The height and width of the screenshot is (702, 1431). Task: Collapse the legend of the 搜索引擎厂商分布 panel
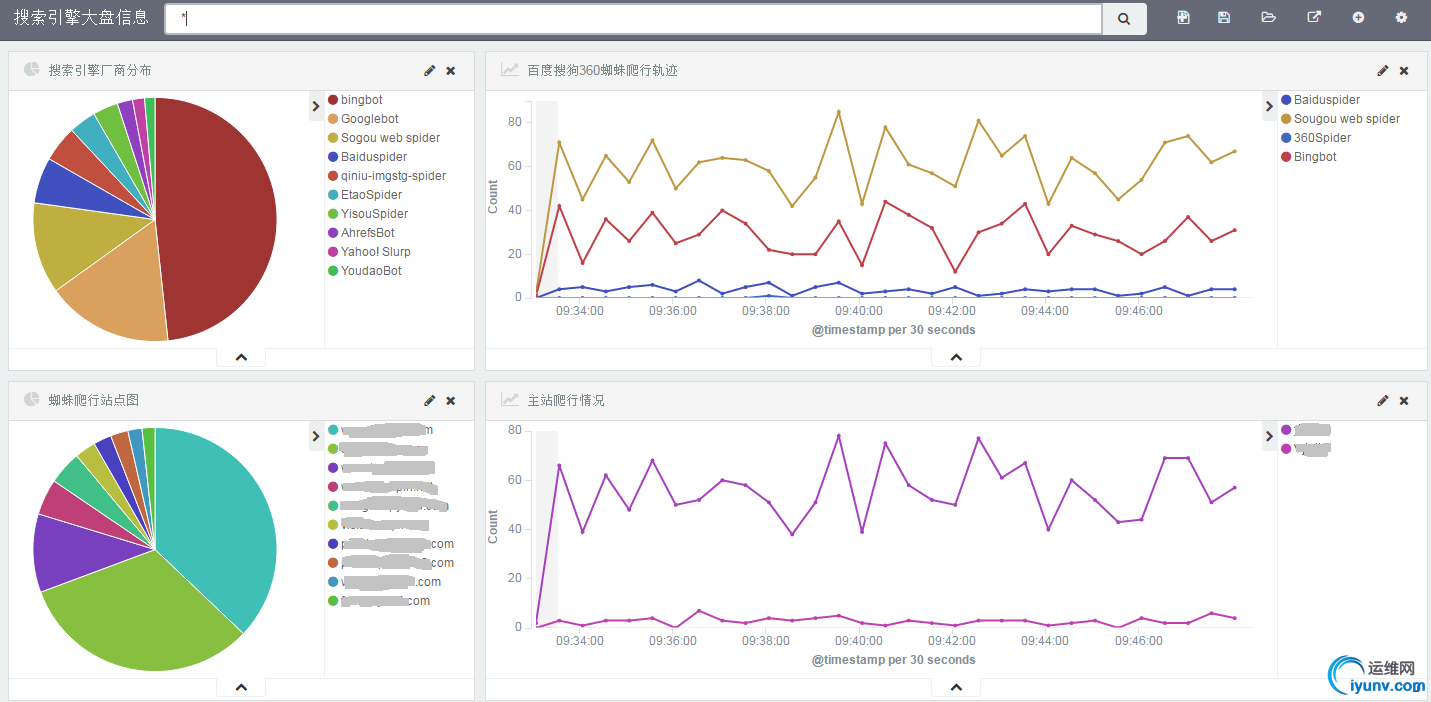coord(316,106)
